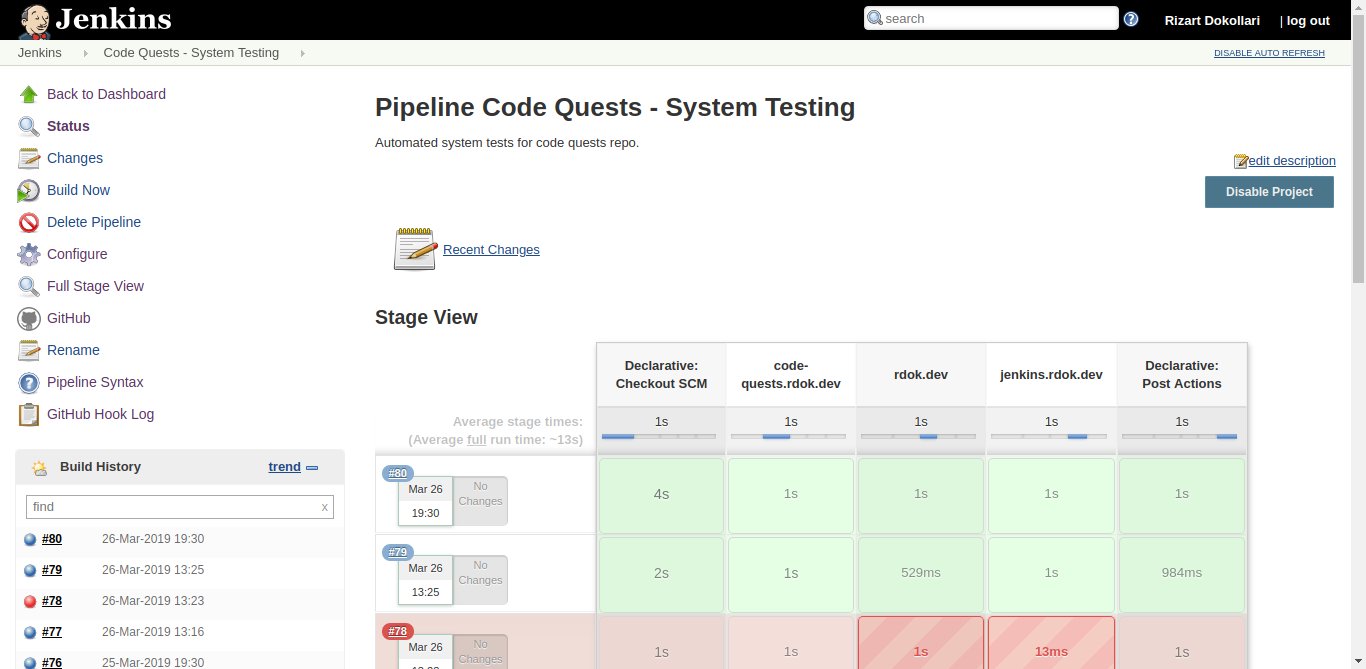
Task: Collapse the build history trend toggle icon
Action: [x=312, y=468]
